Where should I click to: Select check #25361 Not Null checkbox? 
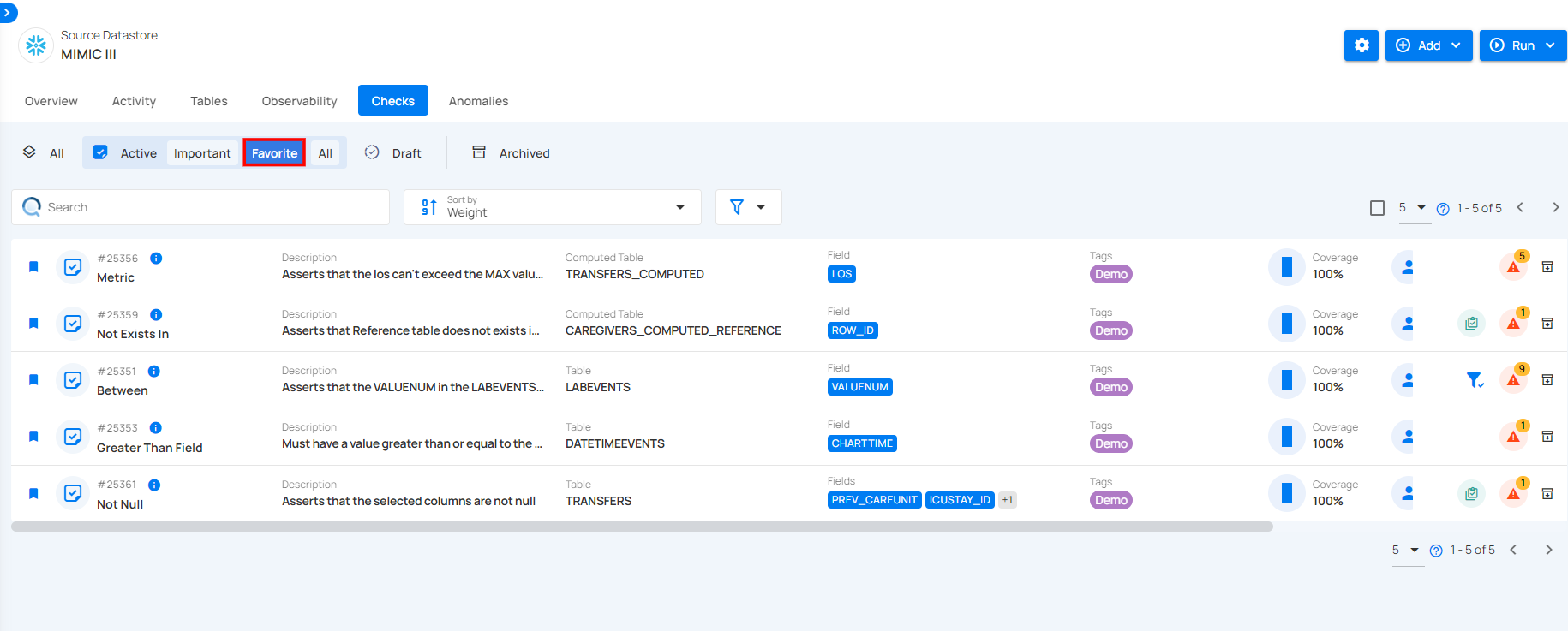73,493
